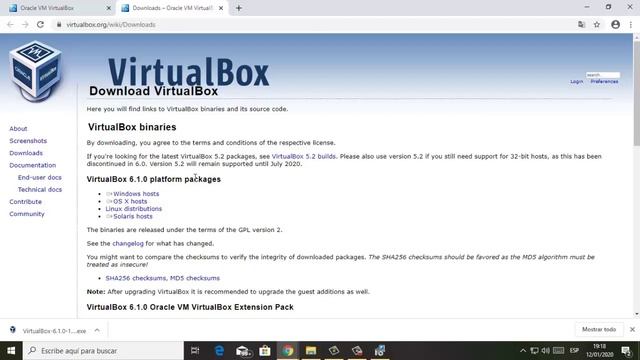Screen dimensions: 640x360
Task: Switch to the first Oracle VM VirtualBox tab
Action: coord(60,8)
